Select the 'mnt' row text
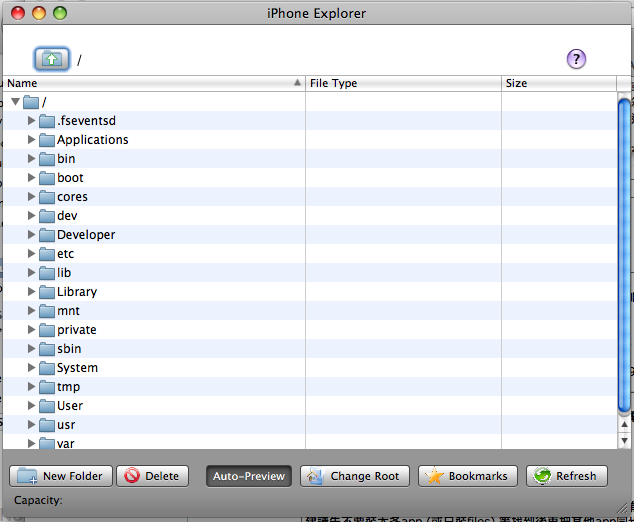This screenshot has height=522, width=634. pyautogui.click(x=68, y=311)
